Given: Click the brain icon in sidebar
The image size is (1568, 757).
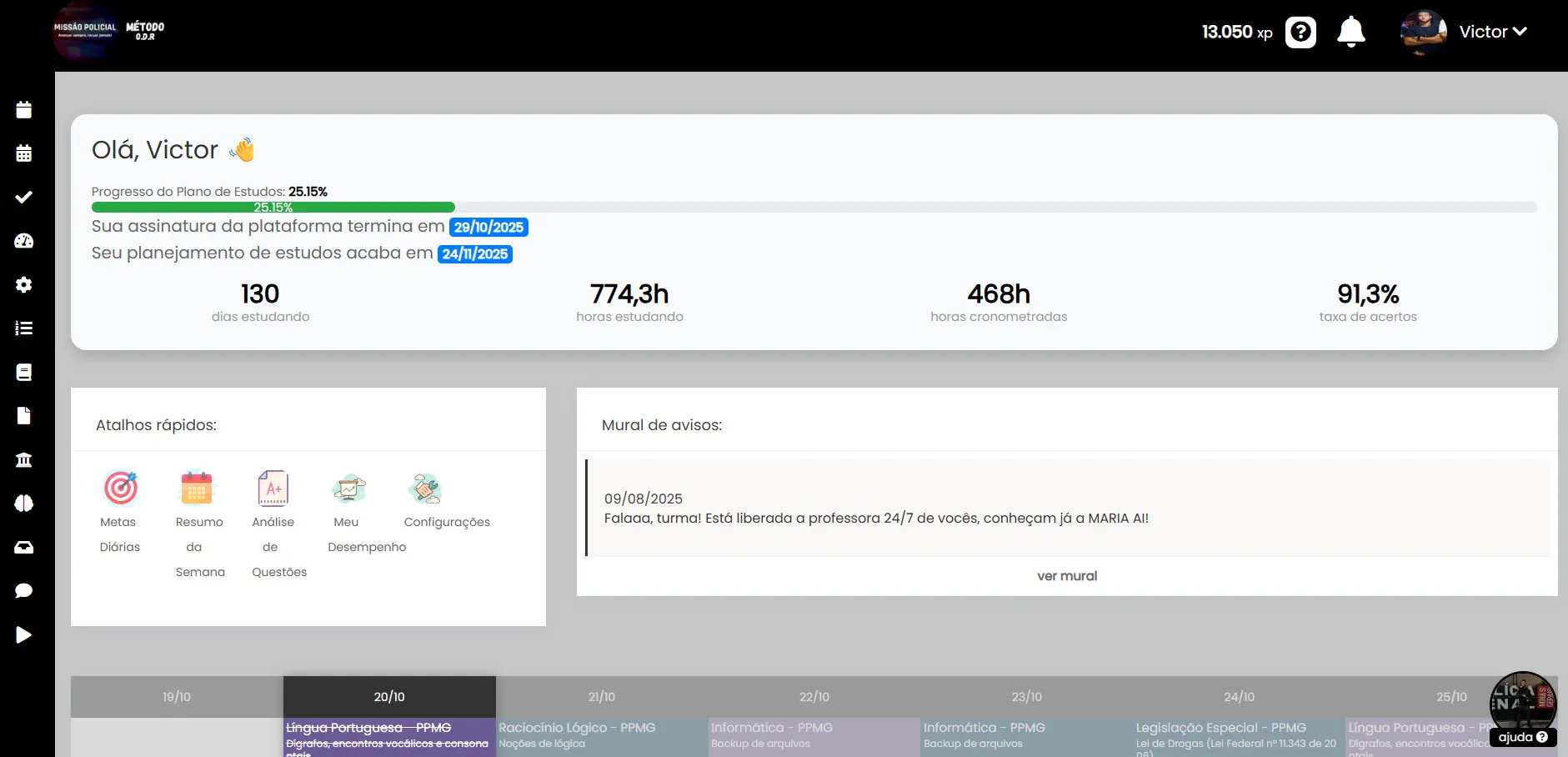Looking at the screenshot, I should pos(23,503).
